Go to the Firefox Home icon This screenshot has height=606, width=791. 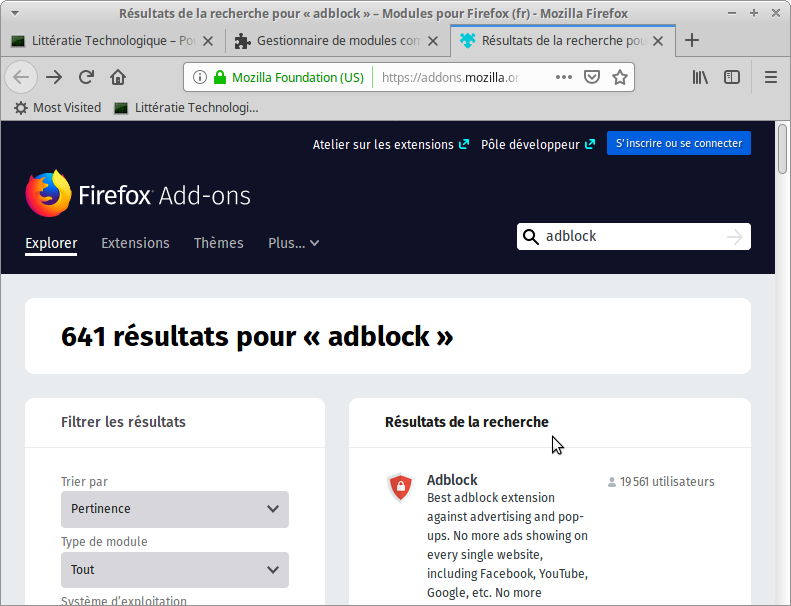(x=118, y=77)
